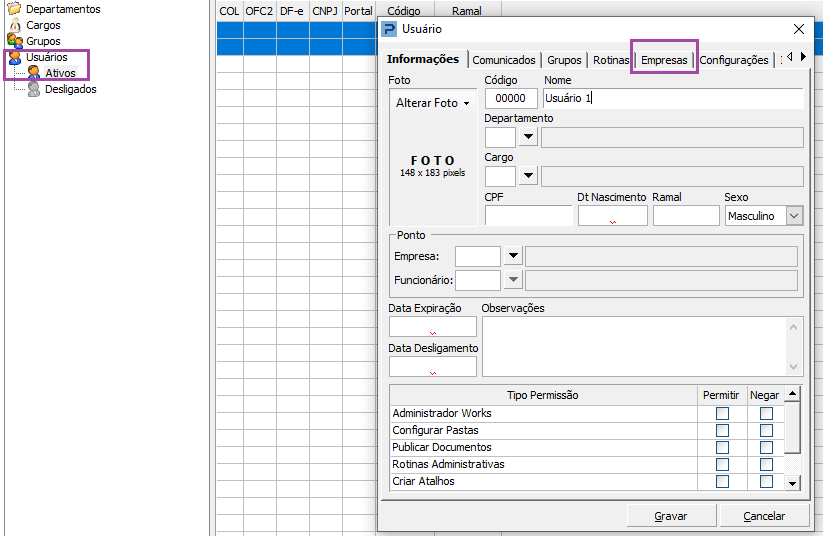Open the Alterar Foto dropdown

pos(433,103)
